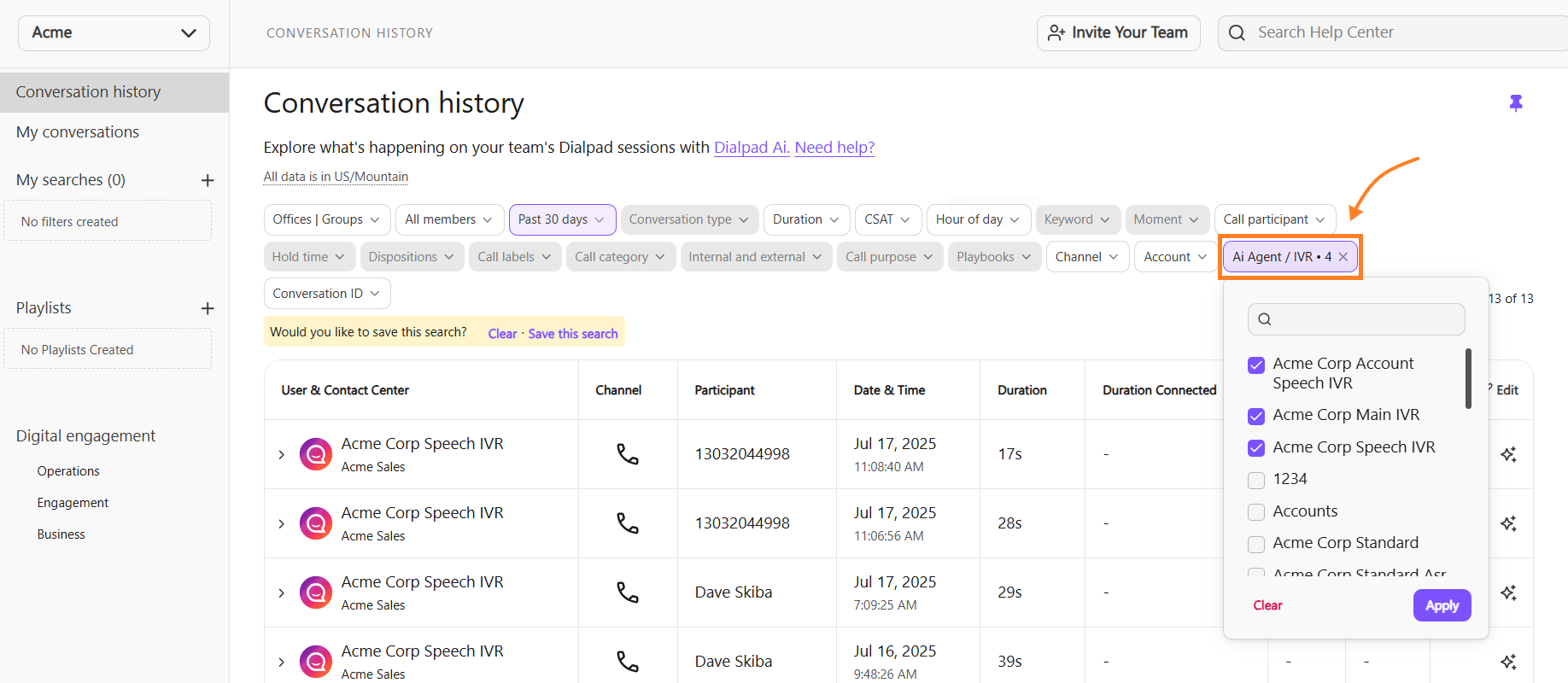Expand the Jul 17 7:09:25 AM conversation row
Viewport: 1568px width, 683px height.
click(x=281, y=593)
